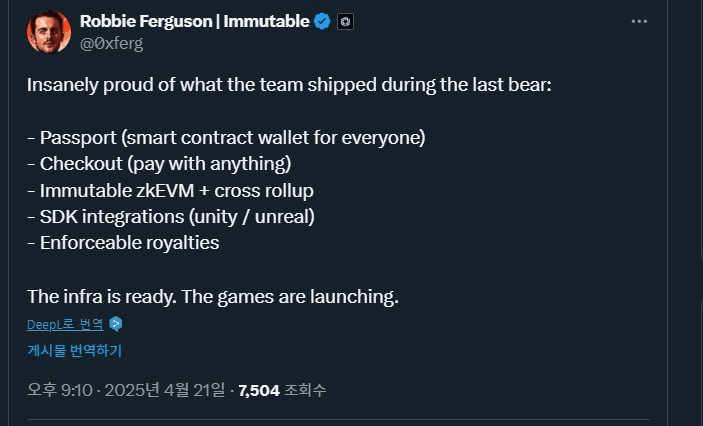703x426 pixels.
Task: Open the Robbie Ferguson | Immutable display name
Action: pyautogui.click(x=194, y=21)
